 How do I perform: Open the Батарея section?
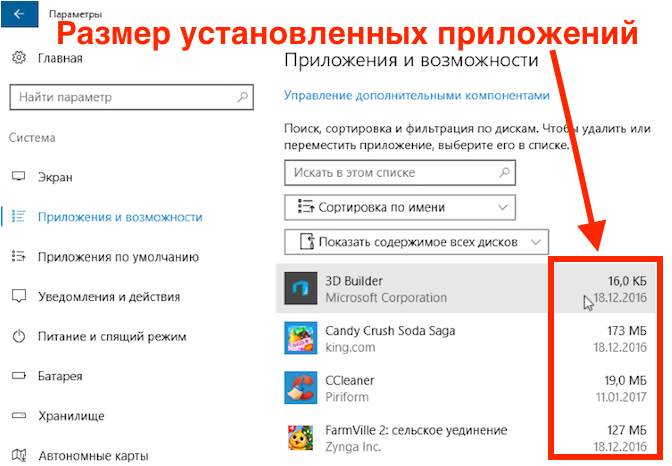click(60, 376)
